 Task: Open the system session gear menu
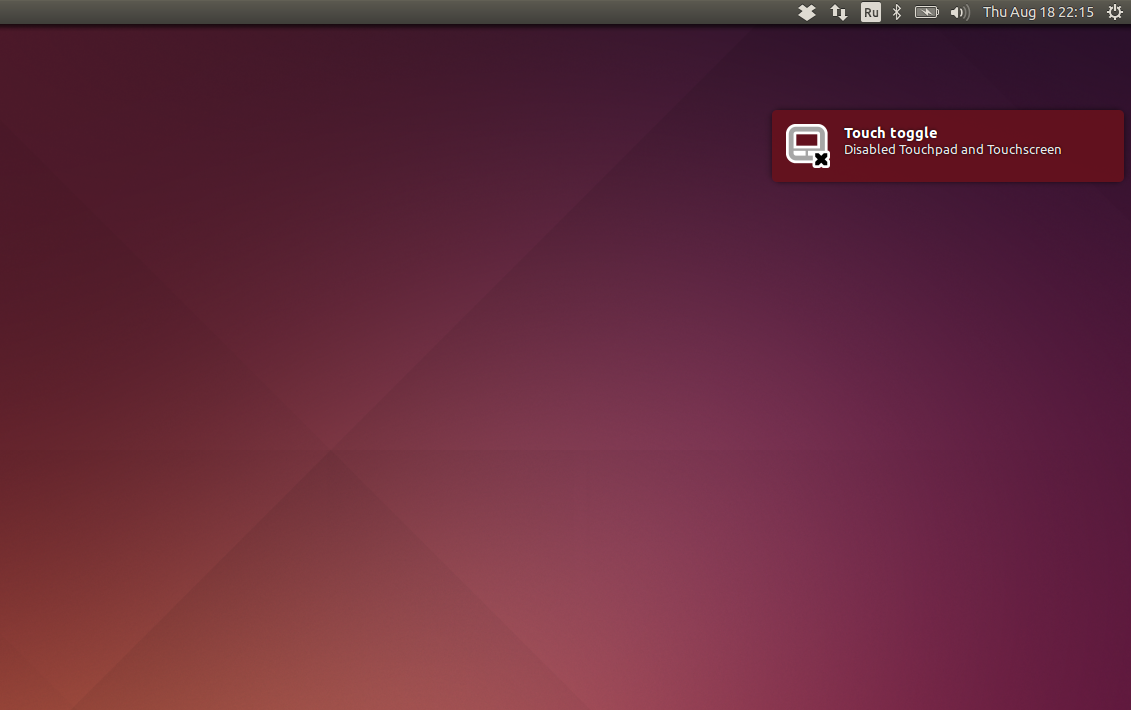tap(1114, 12)
